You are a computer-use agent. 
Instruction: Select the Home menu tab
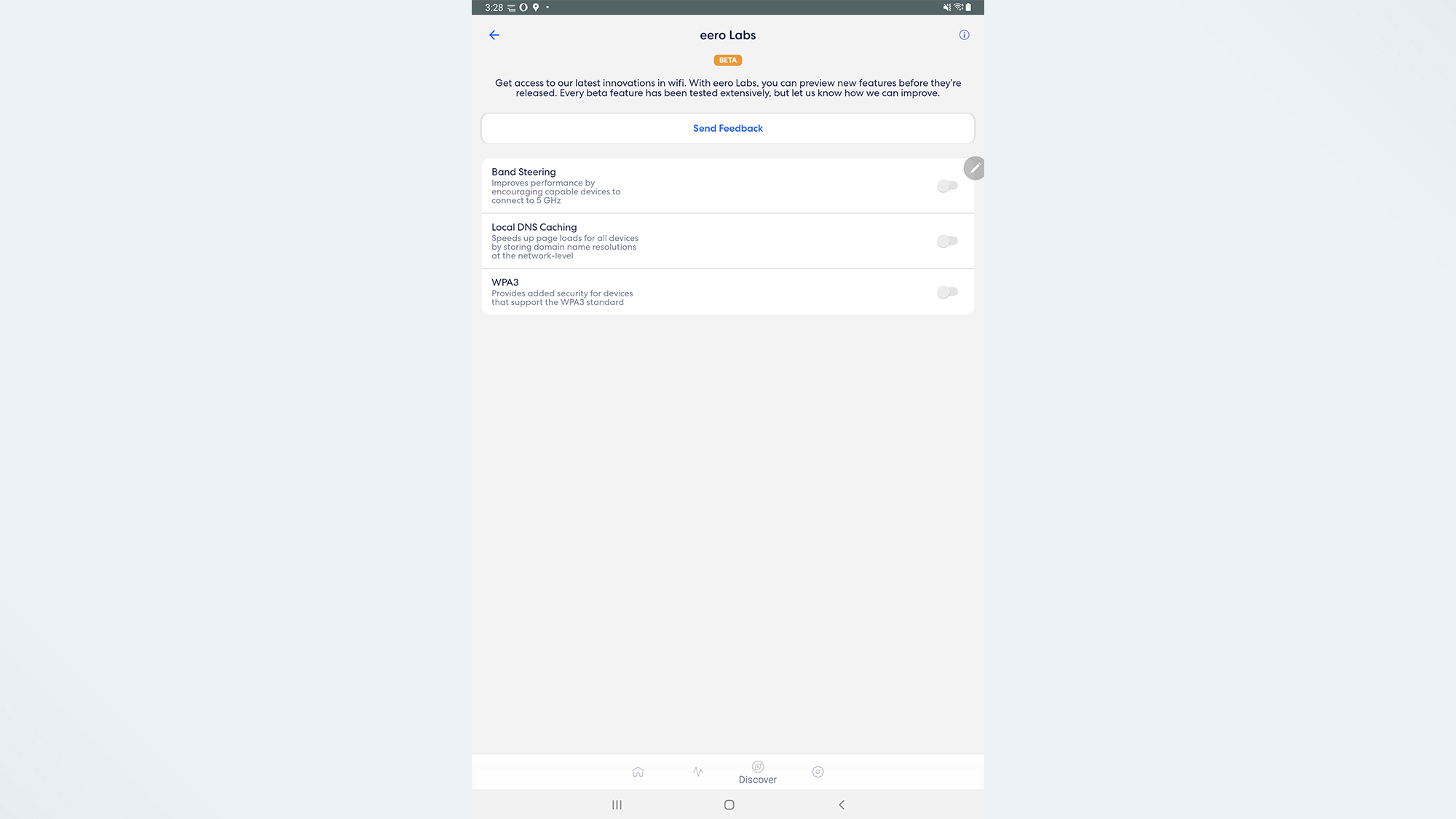638,771
